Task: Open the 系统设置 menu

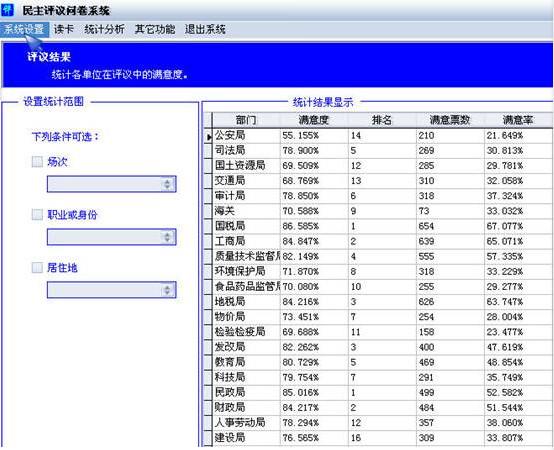Action: [24, 29]
